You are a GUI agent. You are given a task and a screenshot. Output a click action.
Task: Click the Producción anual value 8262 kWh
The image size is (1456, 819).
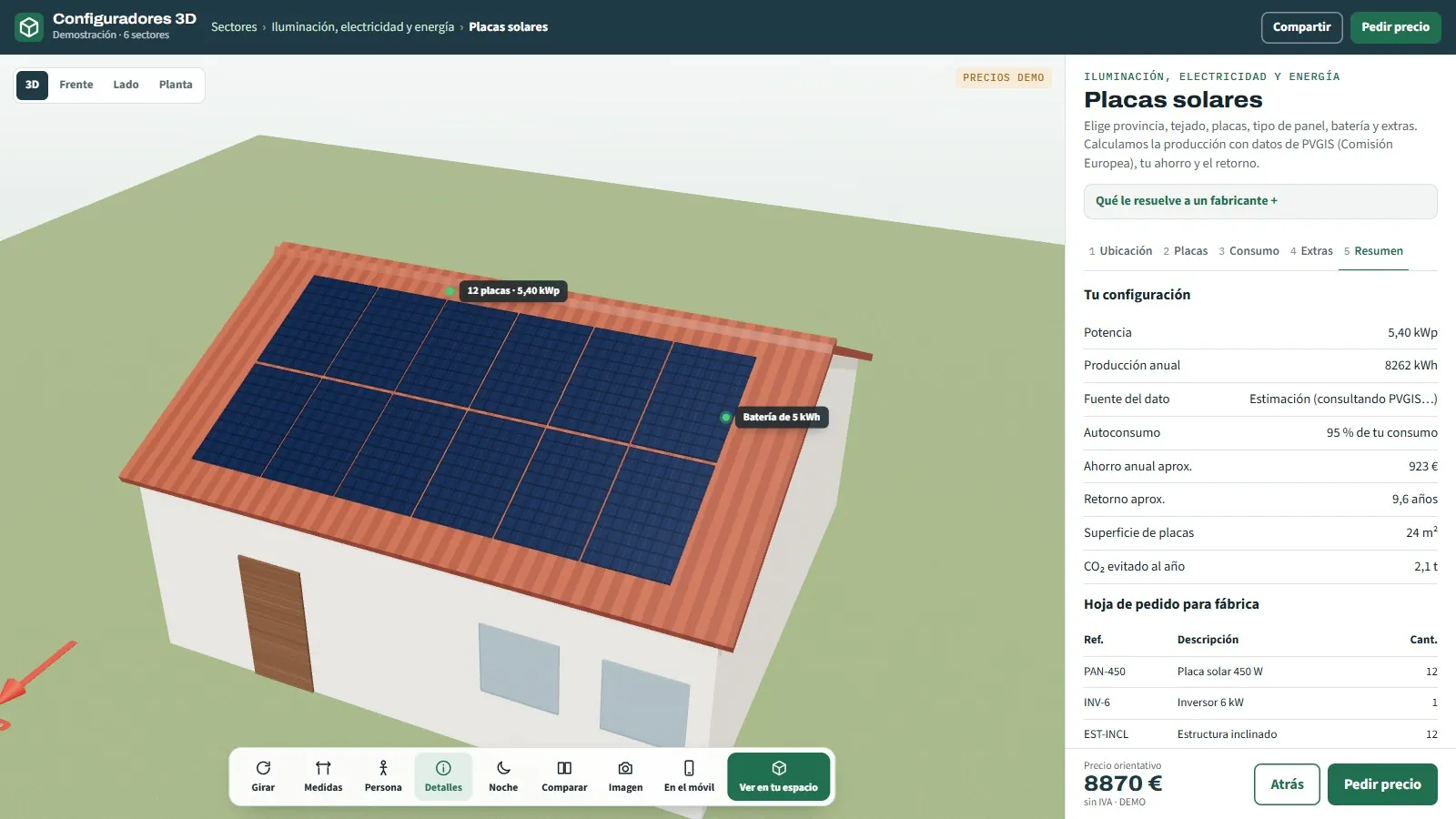point(1410,366)
